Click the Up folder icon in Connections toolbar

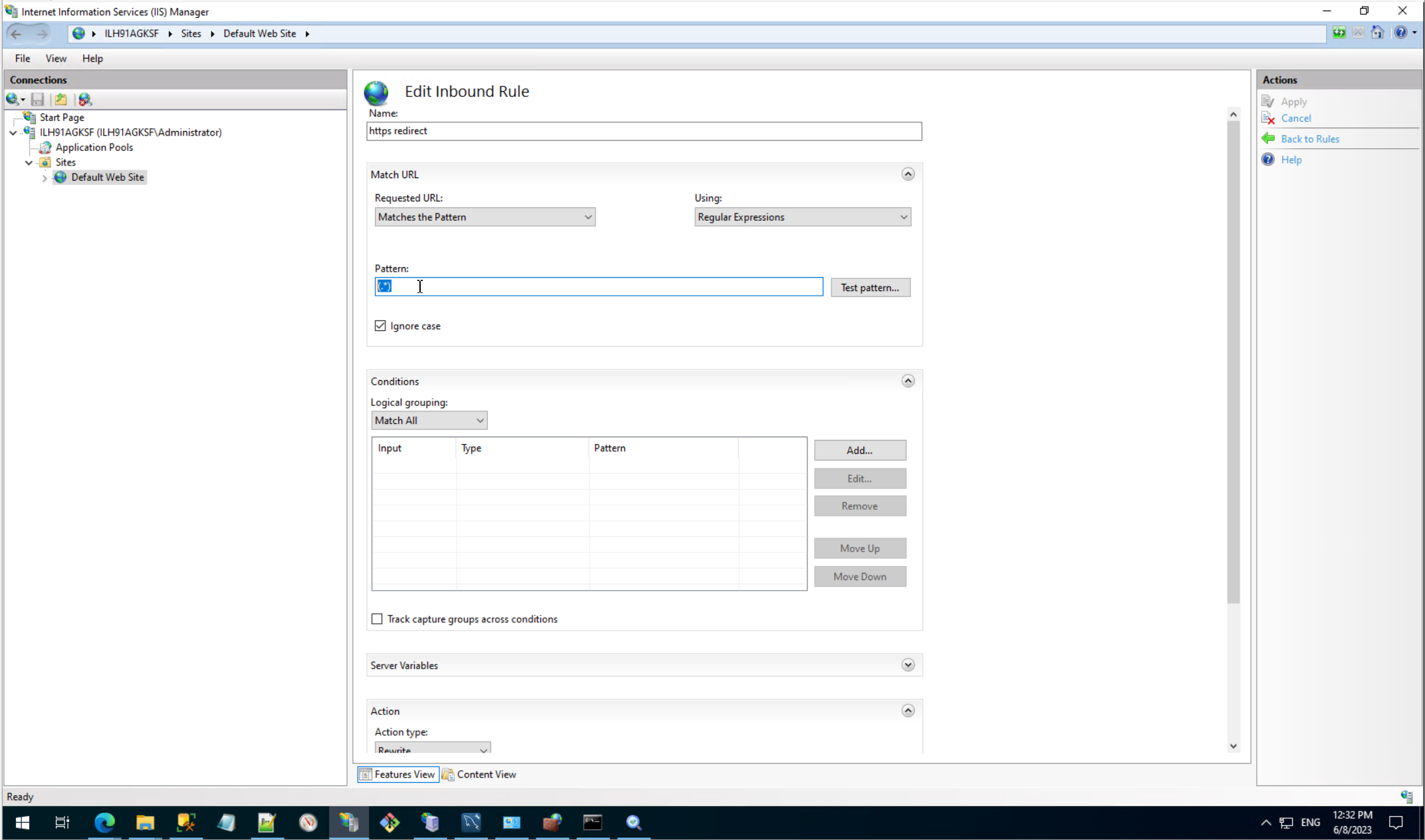tap(61, 100)
